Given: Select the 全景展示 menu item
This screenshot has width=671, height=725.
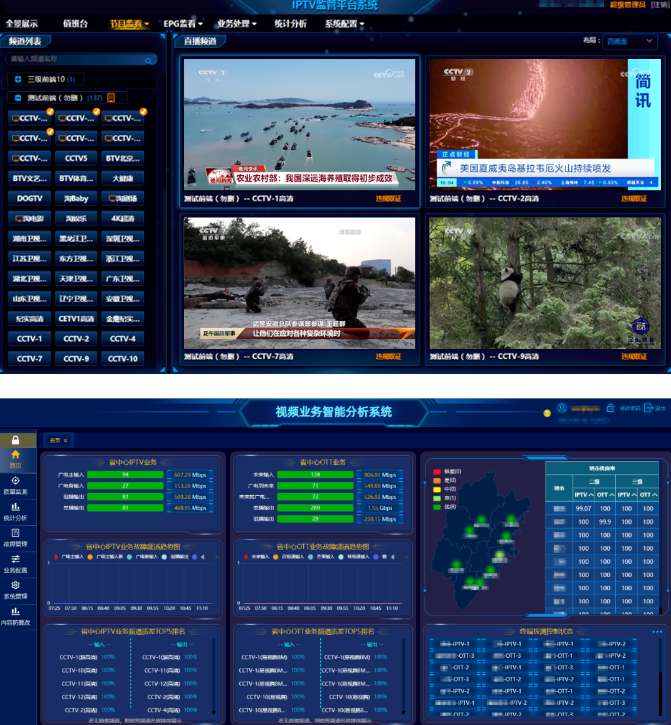Looking at the screenshot, I should click(22, 24).
